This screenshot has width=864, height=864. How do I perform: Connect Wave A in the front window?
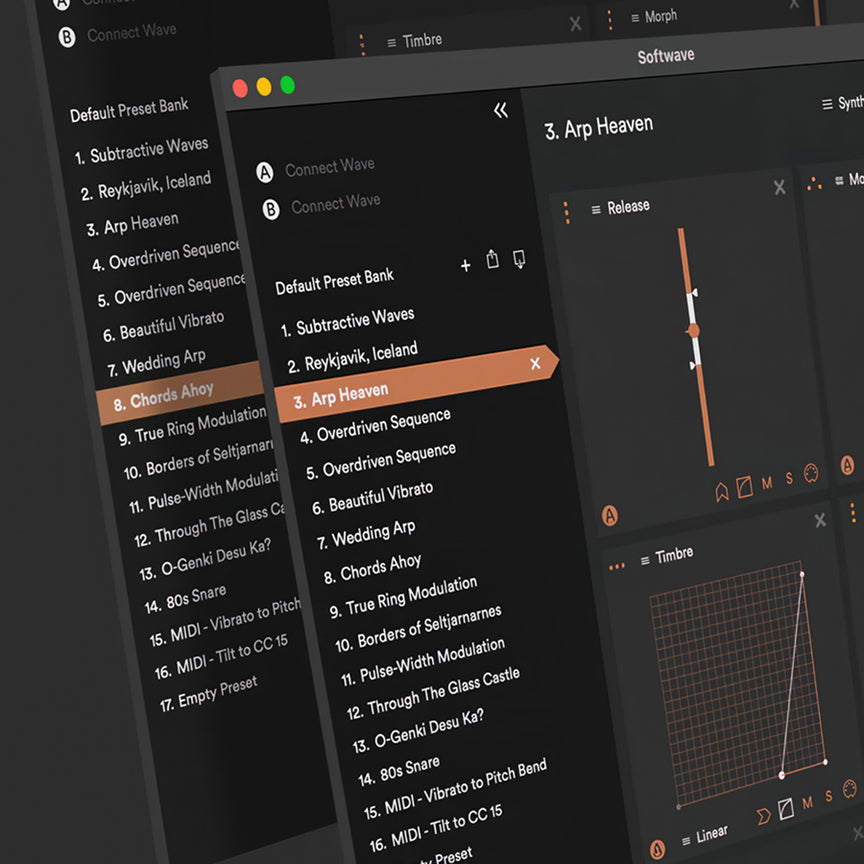coord(329,169)
